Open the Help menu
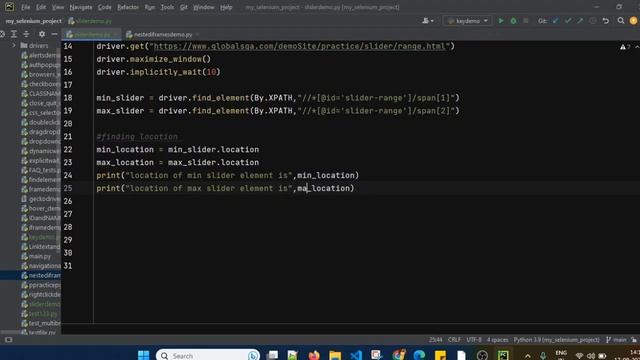Image resolution: width=640 pixels, height=360 pixels. tap(226, 7)
